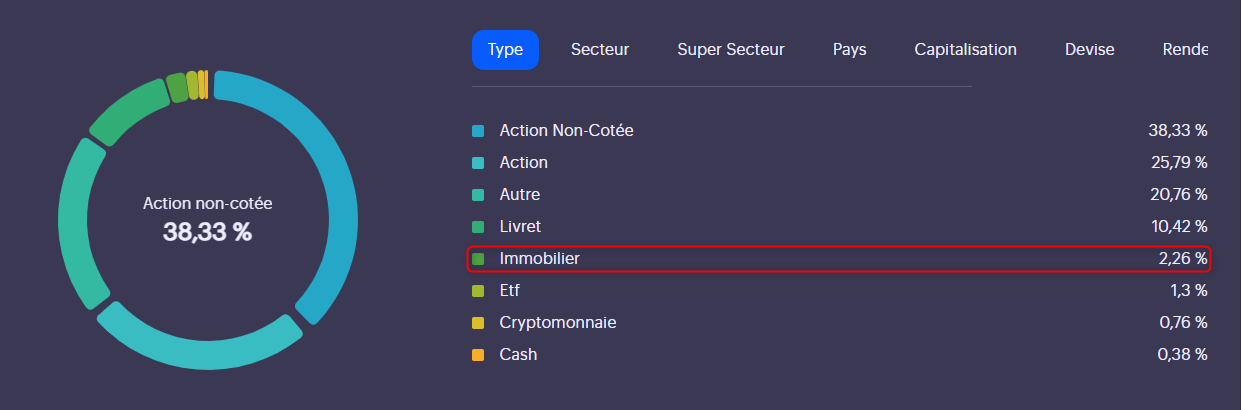Select the Autre legend row

click(x=839, y=195)
